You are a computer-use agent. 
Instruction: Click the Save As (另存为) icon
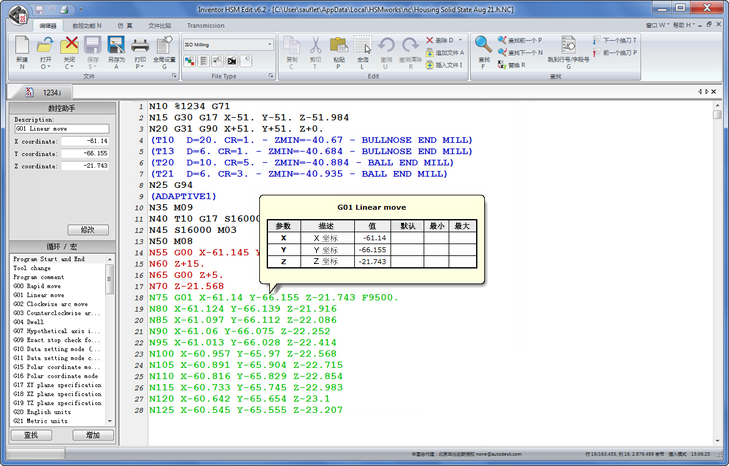(116, 46)
